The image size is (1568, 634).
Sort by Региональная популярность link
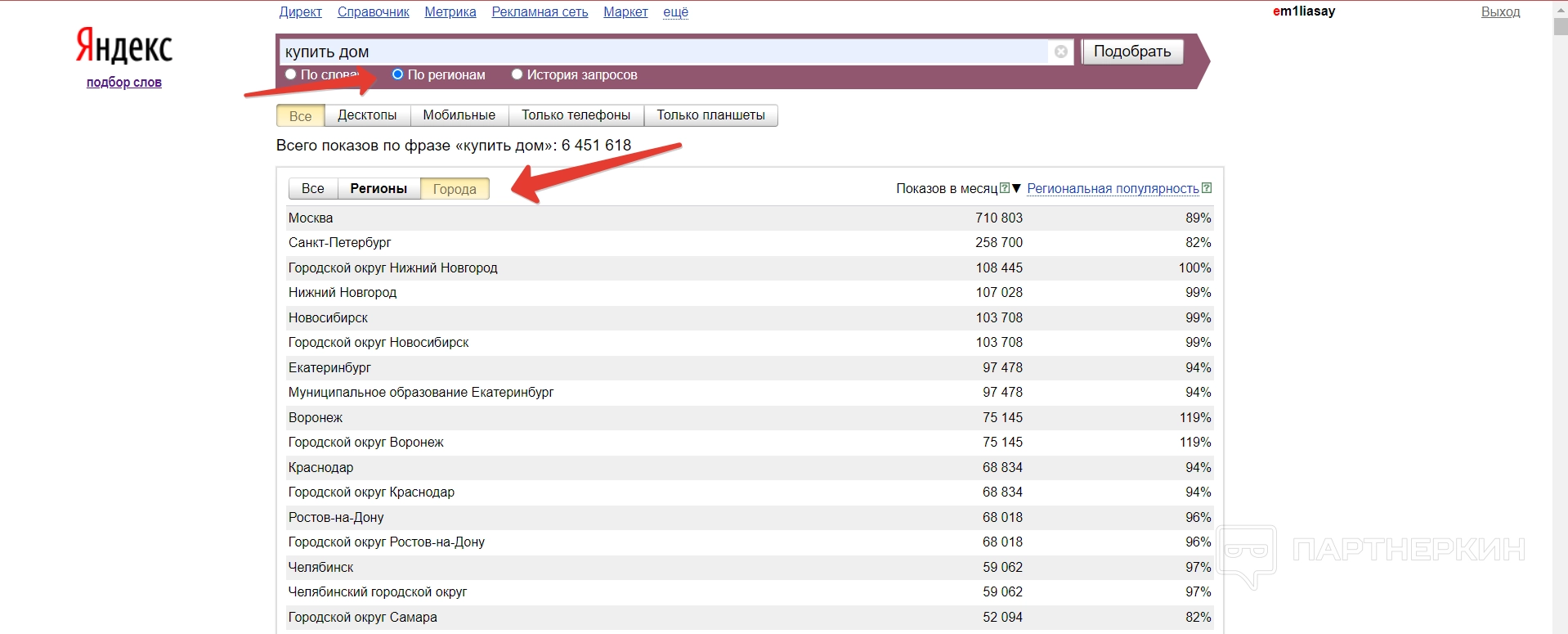tap(1112, 188)
